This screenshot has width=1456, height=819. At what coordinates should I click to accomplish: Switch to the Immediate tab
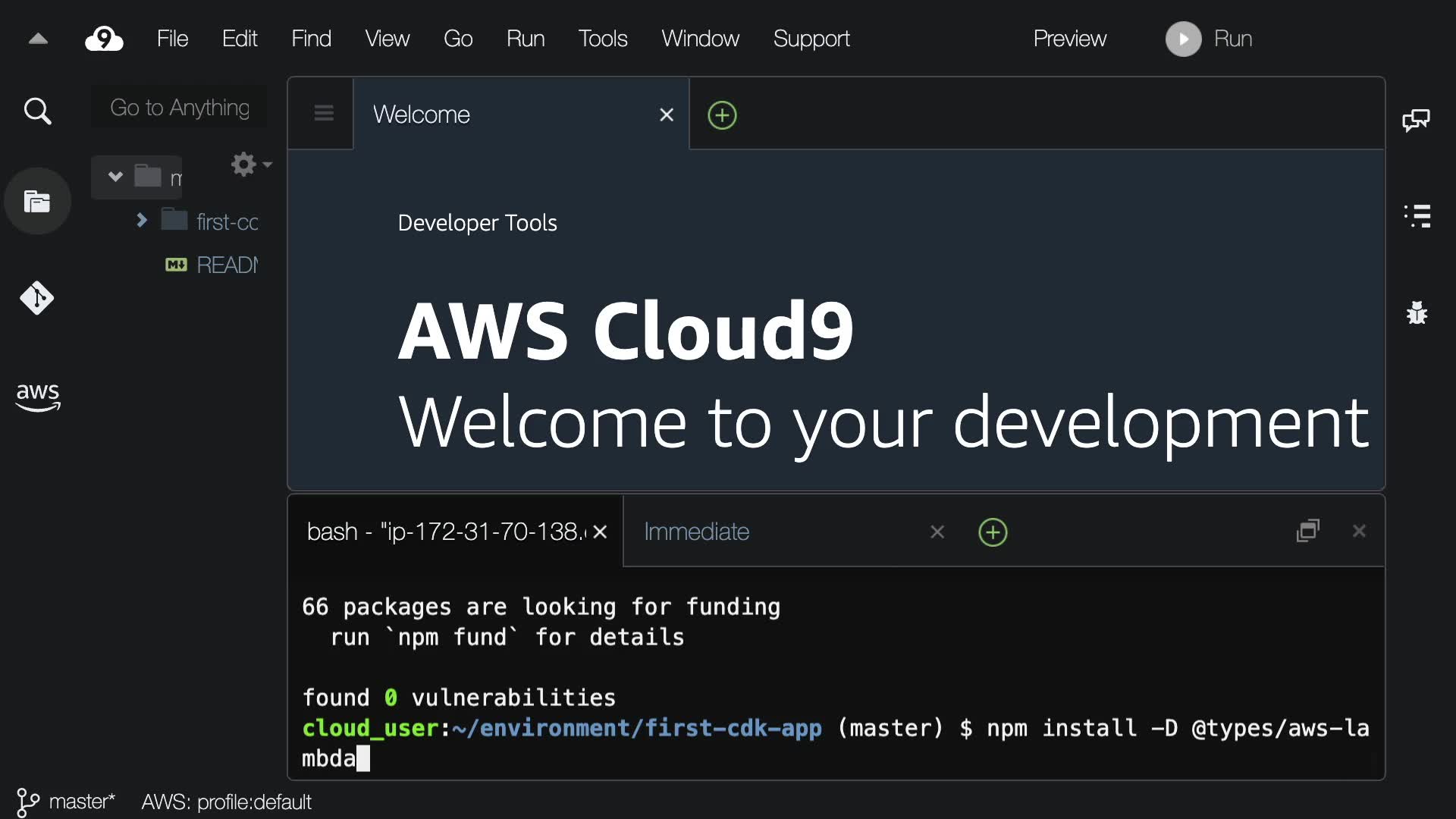[696, 532]
